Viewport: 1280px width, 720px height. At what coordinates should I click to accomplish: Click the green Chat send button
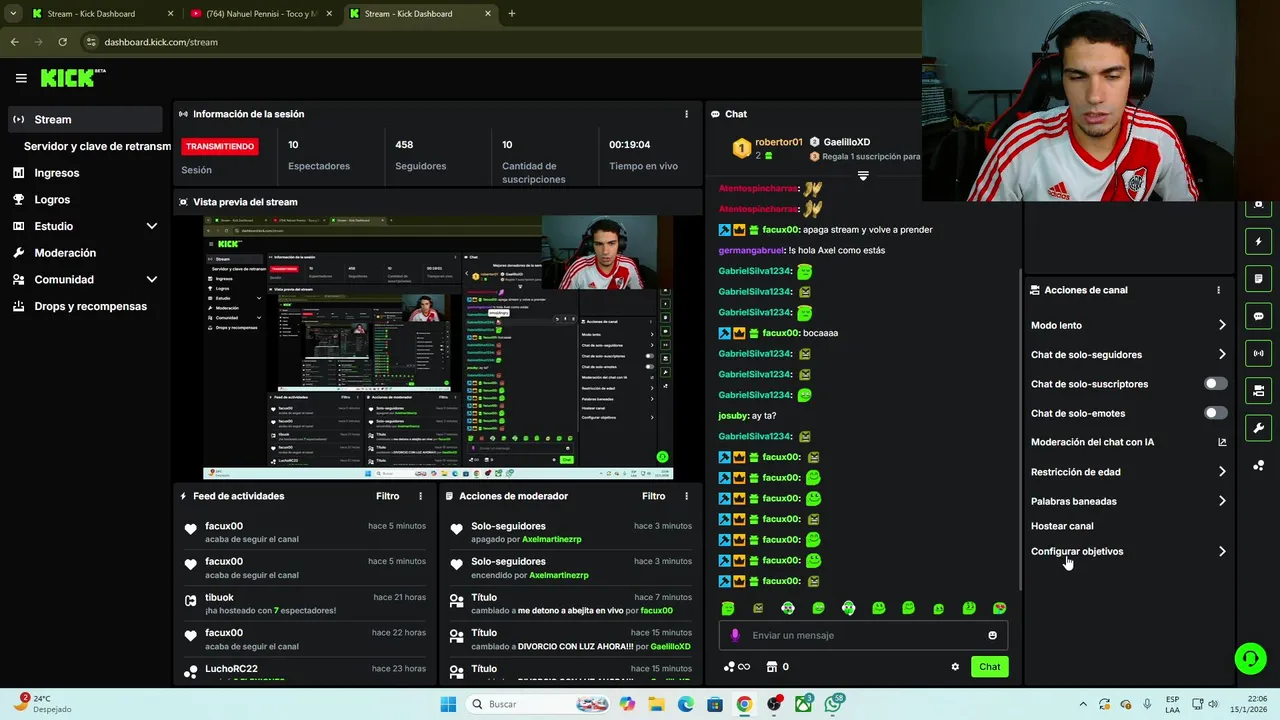pos(989,667)
